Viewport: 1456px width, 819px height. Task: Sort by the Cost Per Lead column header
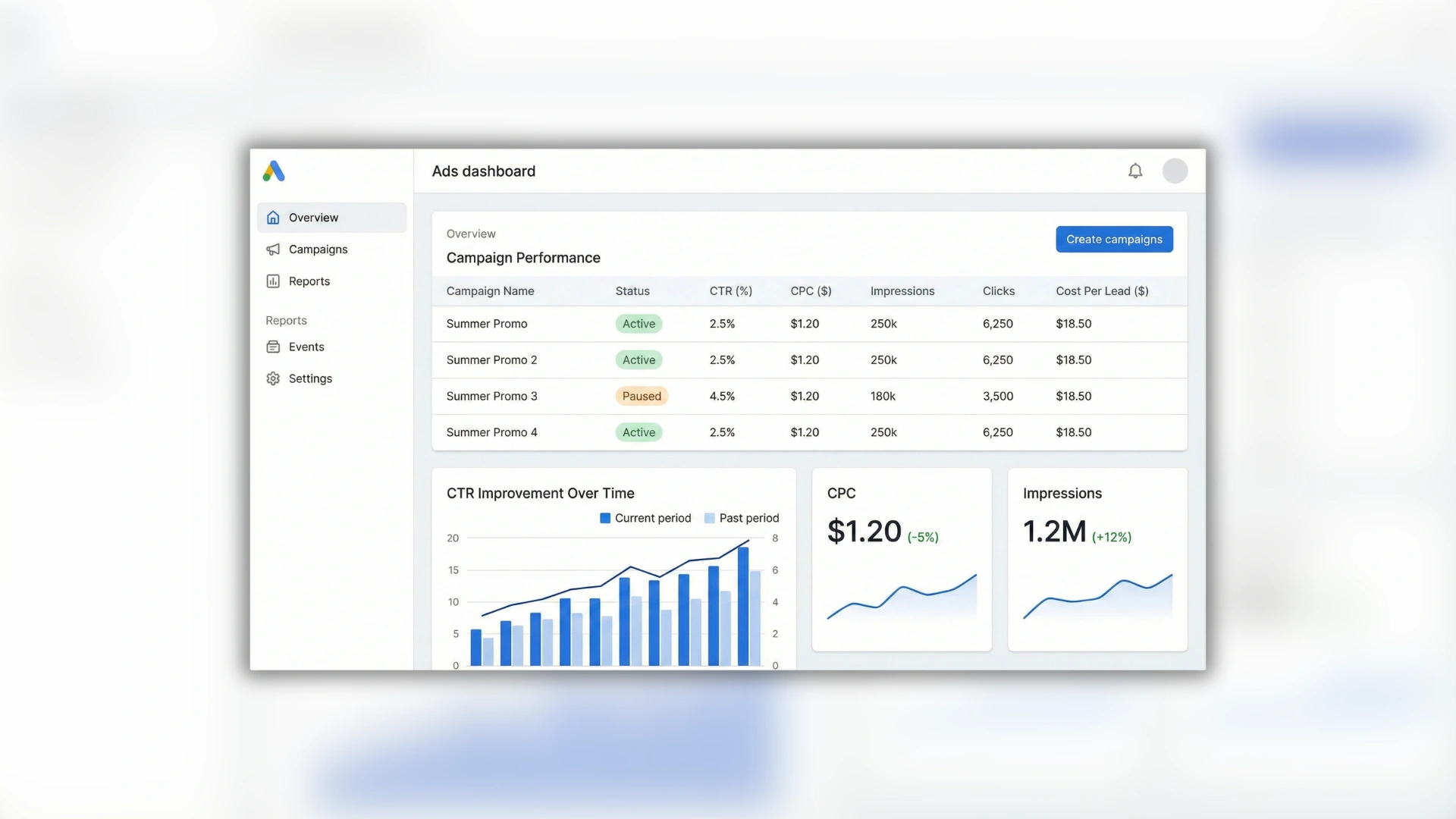(x=1102, y=290)
